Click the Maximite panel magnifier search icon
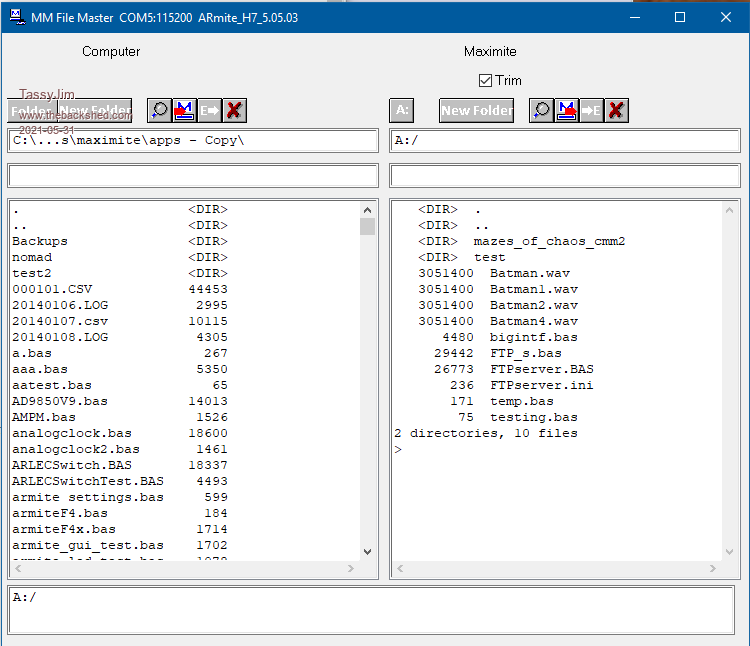 click(x=541, y=110)
